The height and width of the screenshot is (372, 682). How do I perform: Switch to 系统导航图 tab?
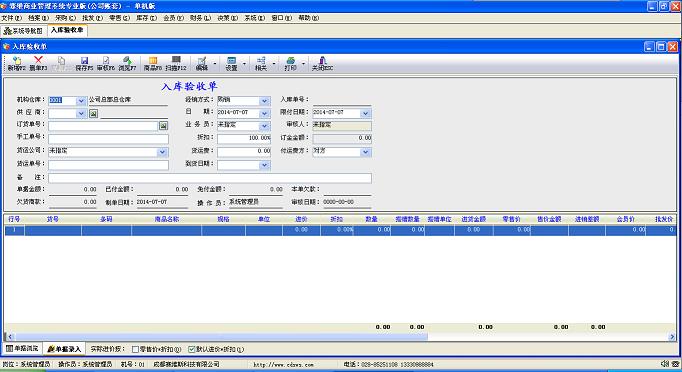23,31
